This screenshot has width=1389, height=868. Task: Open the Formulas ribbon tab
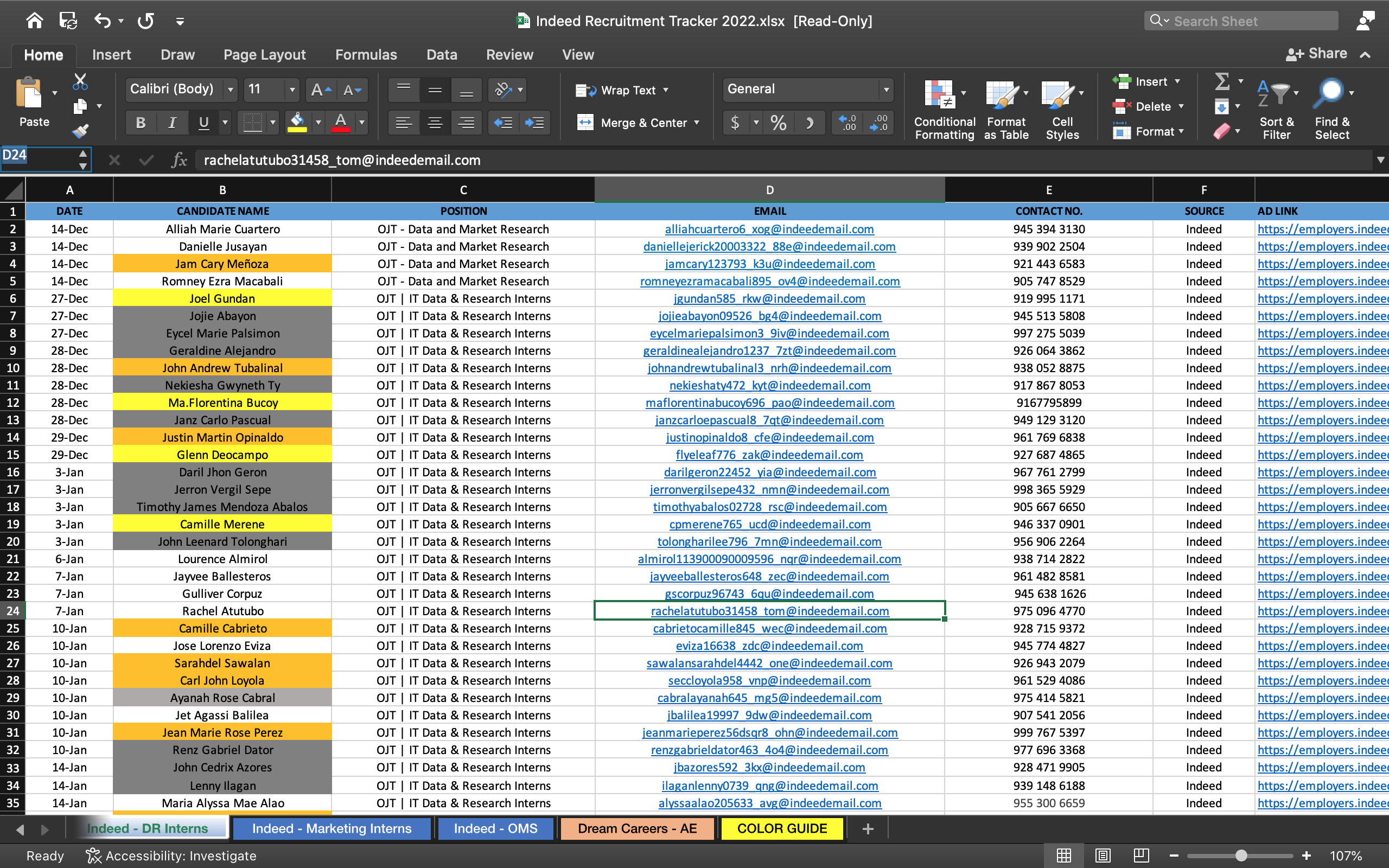point(366,55)
